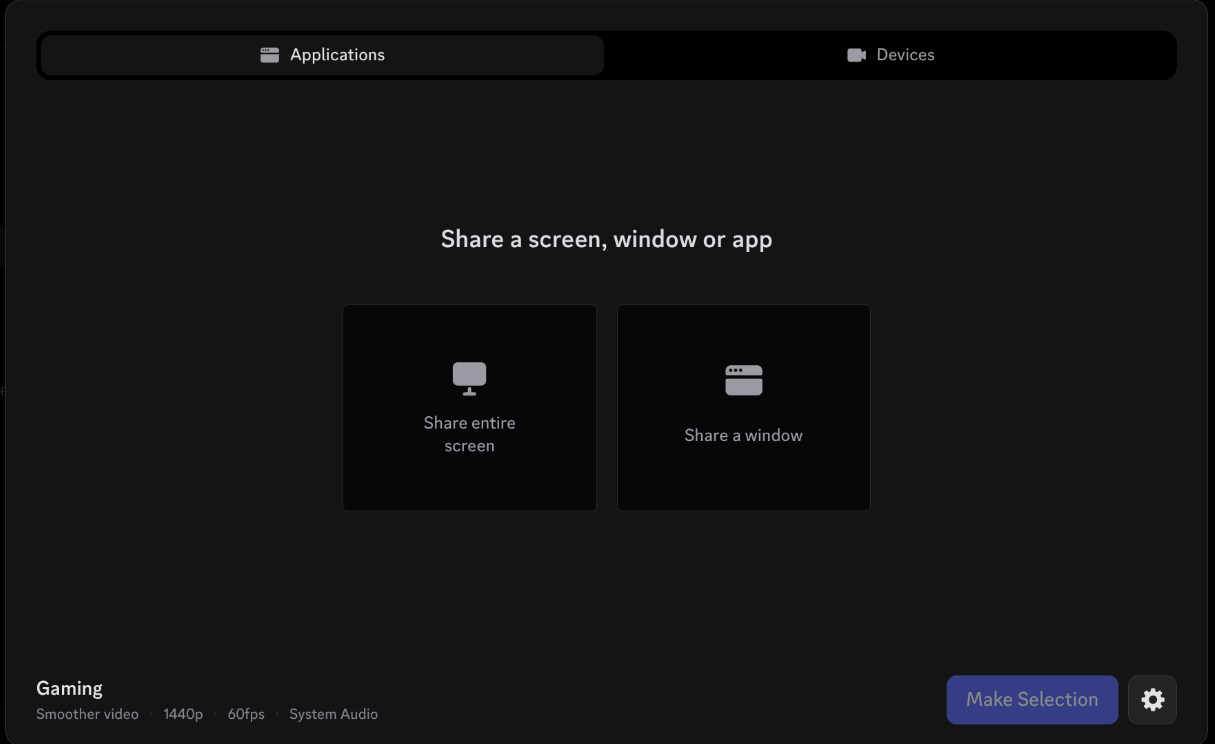Click the camera icon next to Devices
The height and width of the screenshot is (744, 1215).
[856, 54]
